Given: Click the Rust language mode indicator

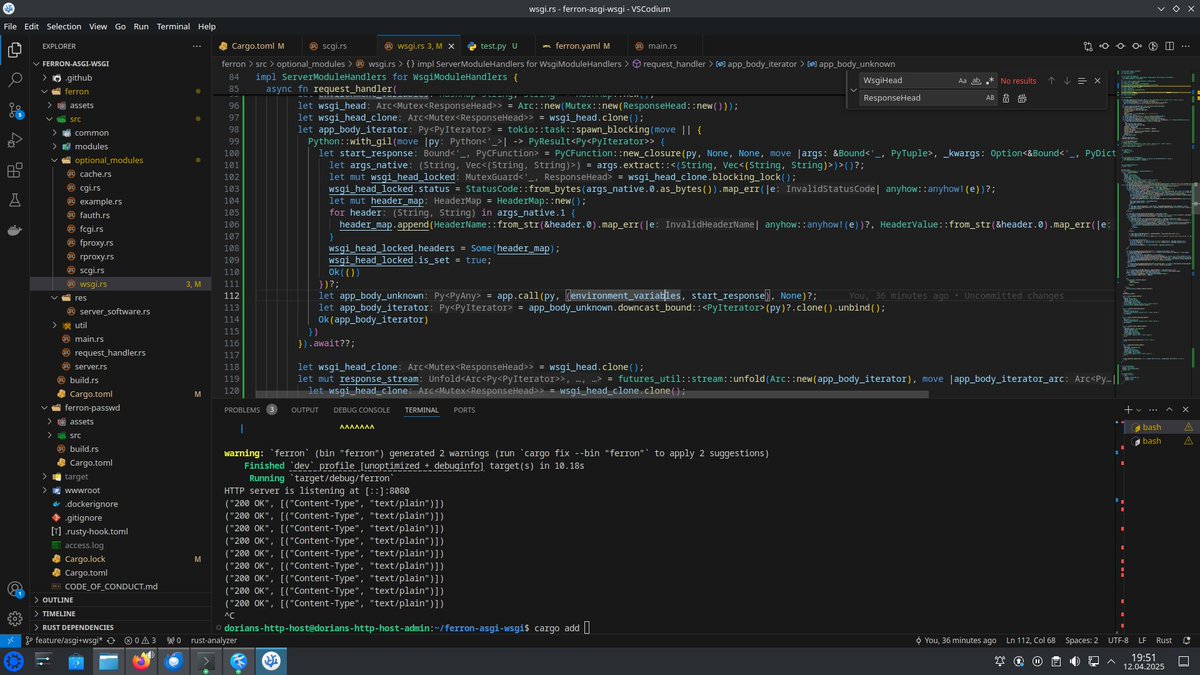Looking at the screenshot, I should click(x=1164, y=640).
